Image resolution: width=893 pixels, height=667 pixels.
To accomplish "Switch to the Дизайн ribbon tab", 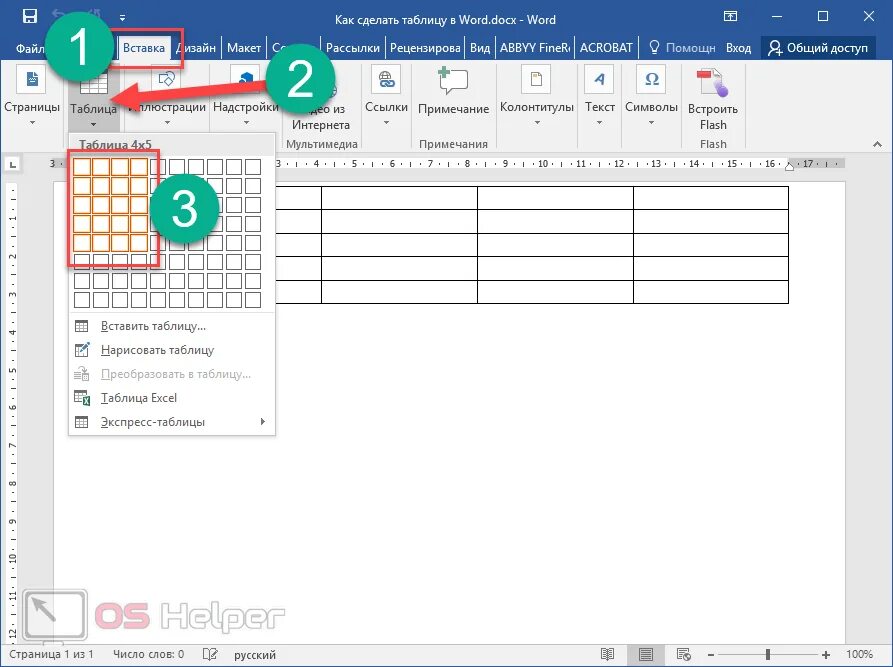I will click(197, 48).
